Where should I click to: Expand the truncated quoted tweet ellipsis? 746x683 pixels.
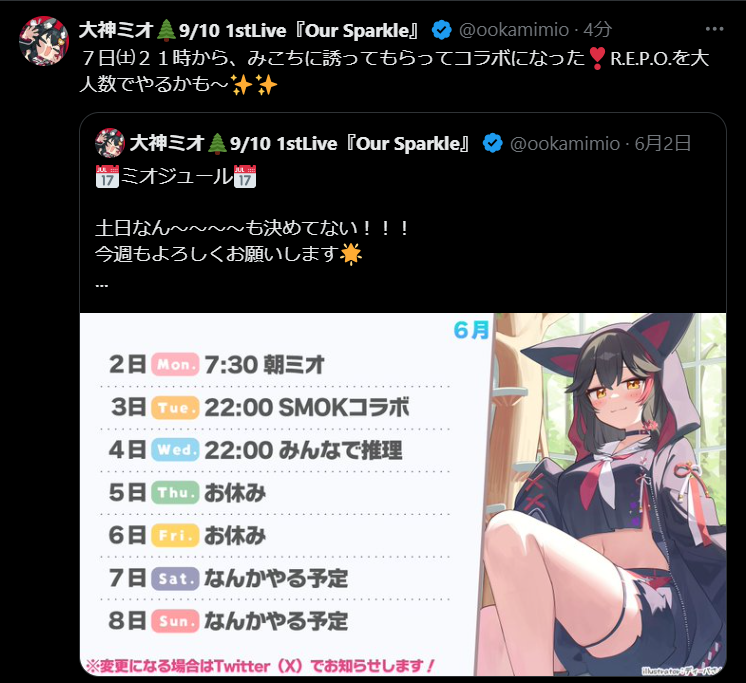(x=101, y=285)
